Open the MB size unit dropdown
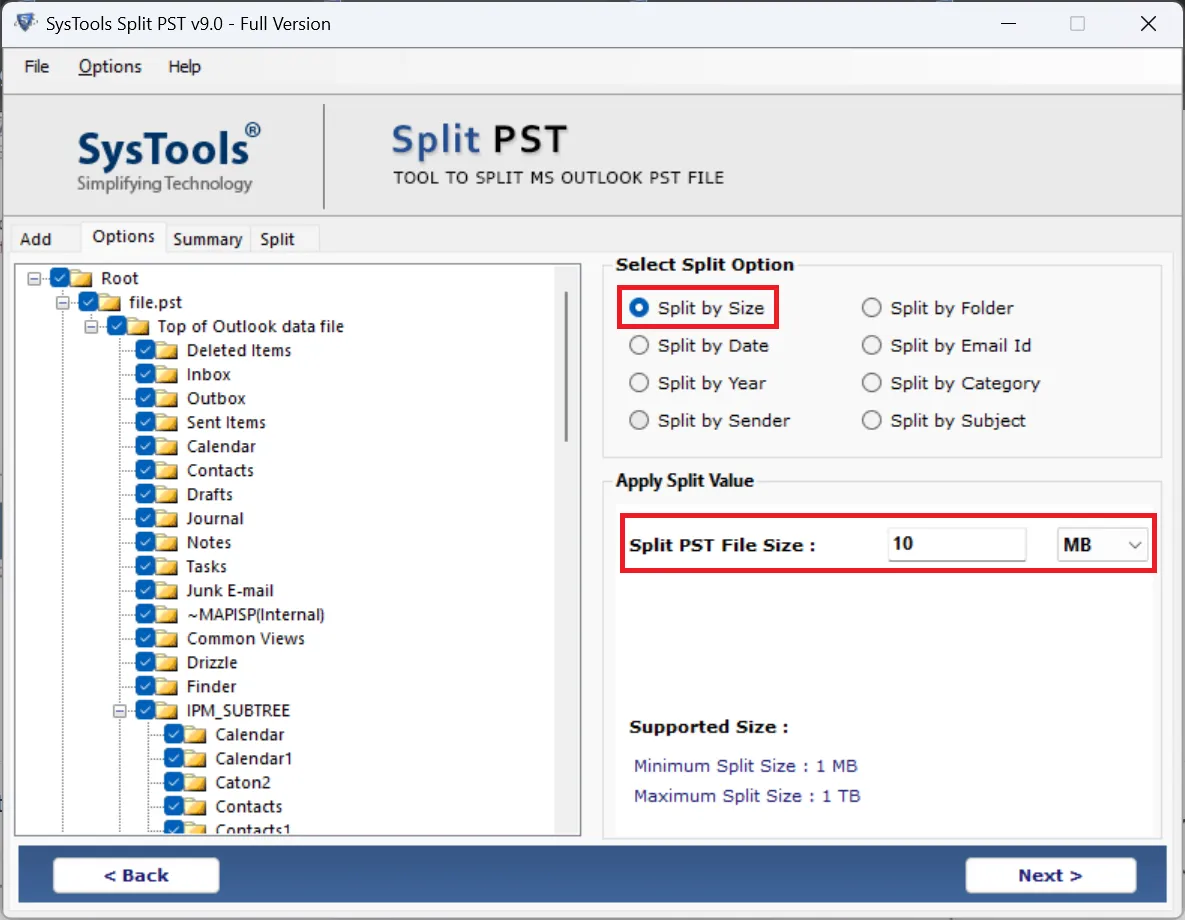The image size is (1185, 920). 1101,545
